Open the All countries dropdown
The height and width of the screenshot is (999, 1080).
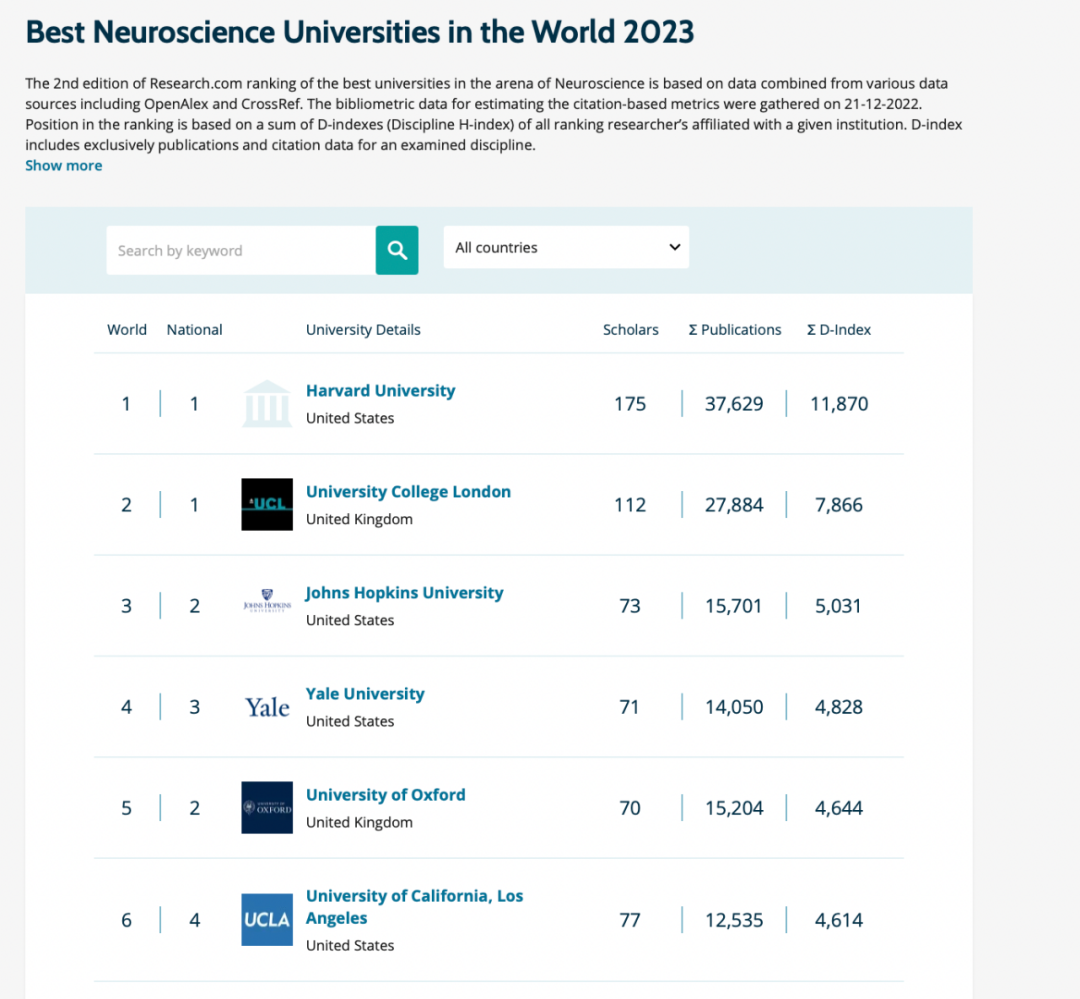click(x=566, y=247)
